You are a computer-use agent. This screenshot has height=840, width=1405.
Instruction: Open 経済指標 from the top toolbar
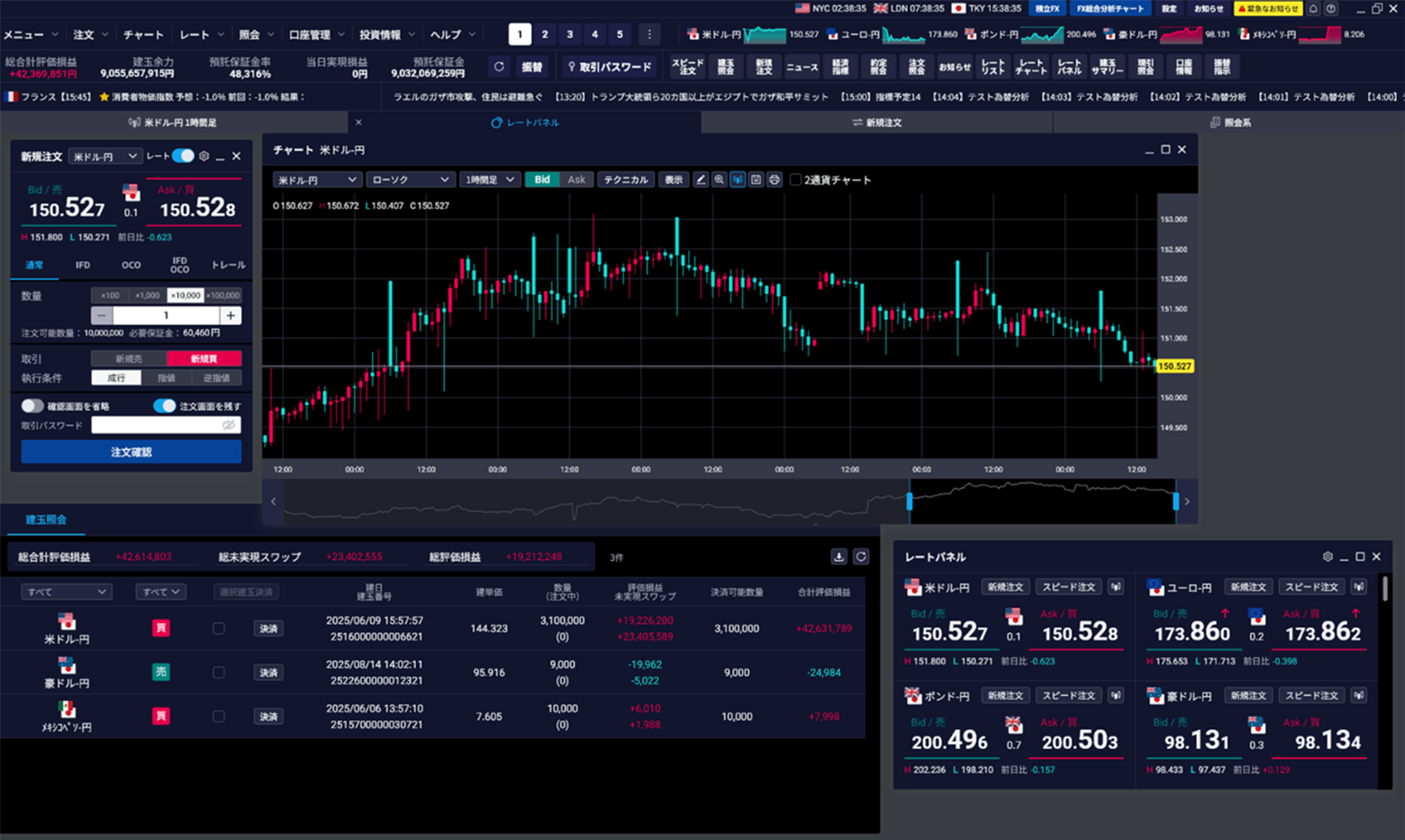tap(840, 66)
